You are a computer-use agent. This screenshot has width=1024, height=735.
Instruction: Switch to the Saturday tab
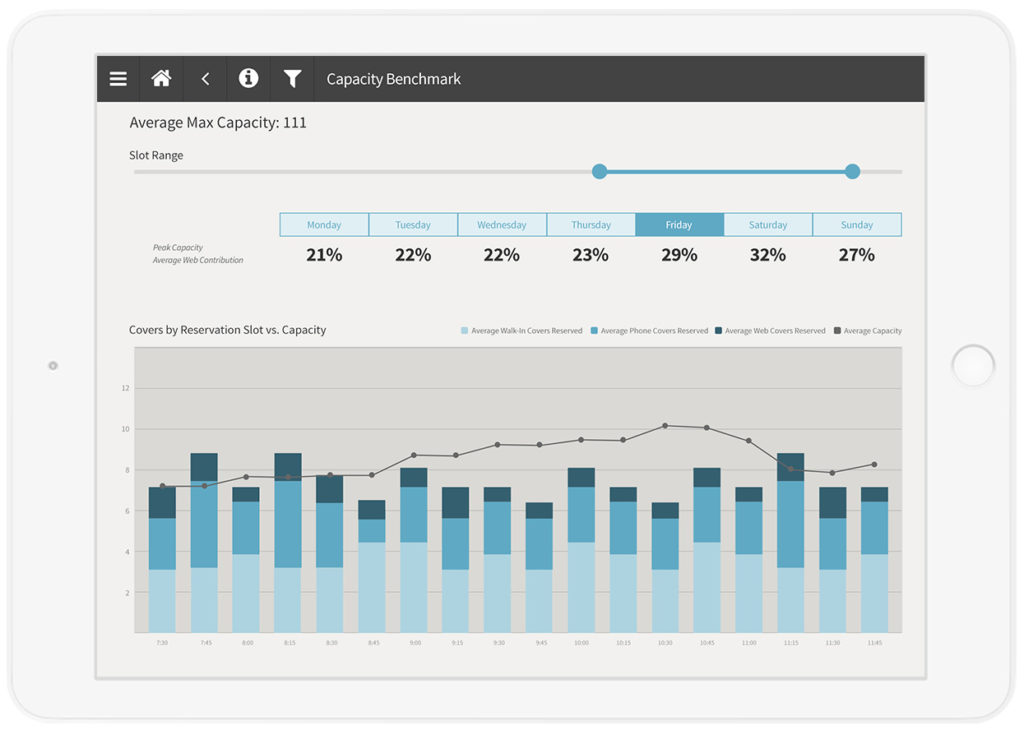[x=768, y=225]
